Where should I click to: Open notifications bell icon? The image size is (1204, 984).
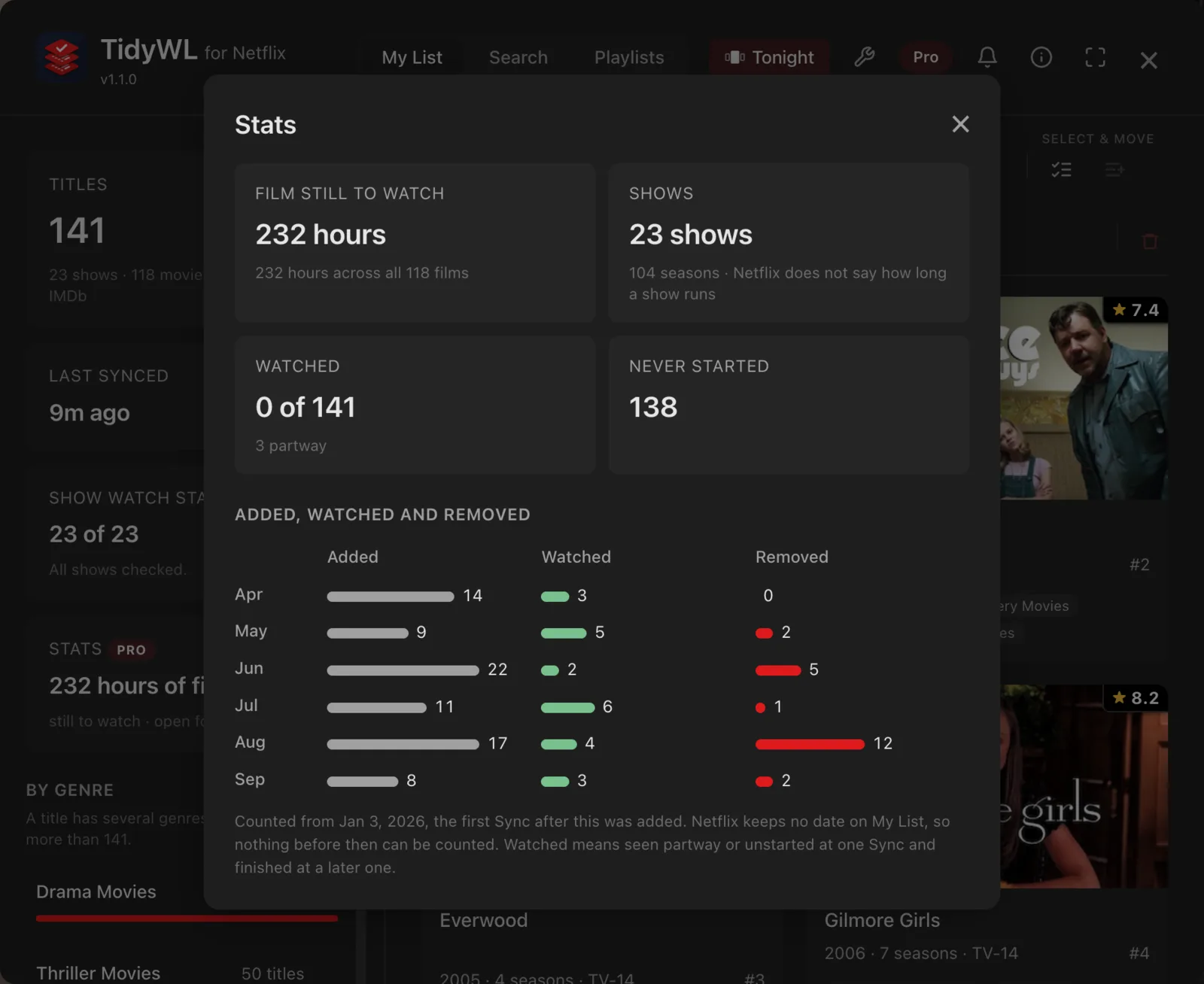click(987, 57)
